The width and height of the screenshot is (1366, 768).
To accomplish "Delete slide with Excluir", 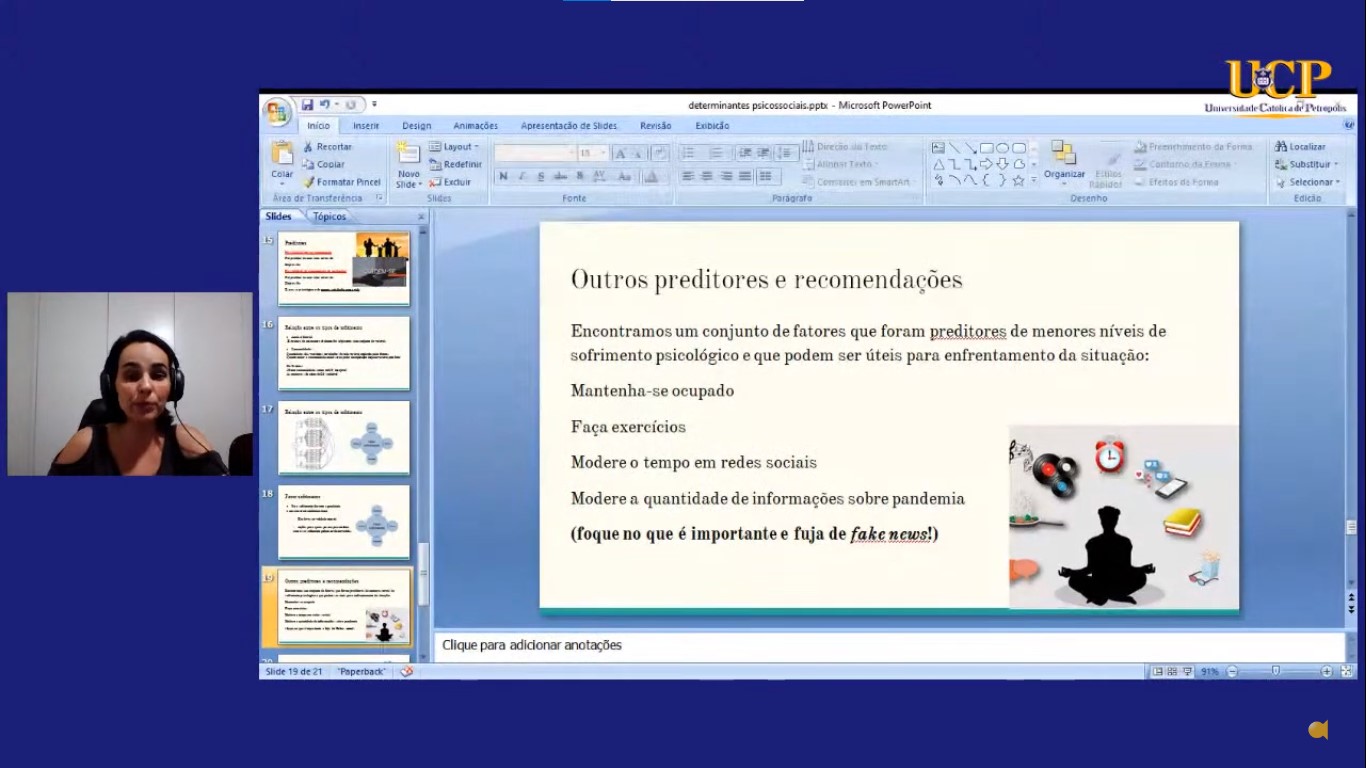I will pyautogui.click(x=450, y=182).
